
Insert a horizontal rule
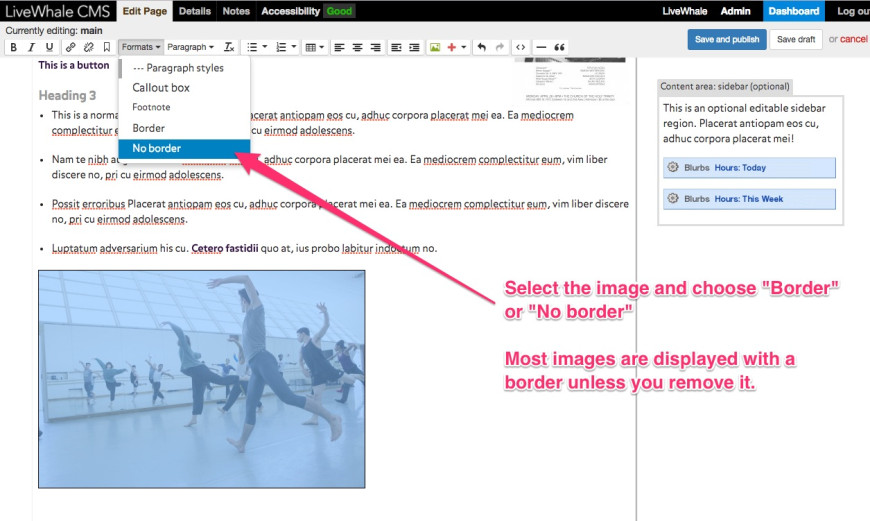click(542, 47)
